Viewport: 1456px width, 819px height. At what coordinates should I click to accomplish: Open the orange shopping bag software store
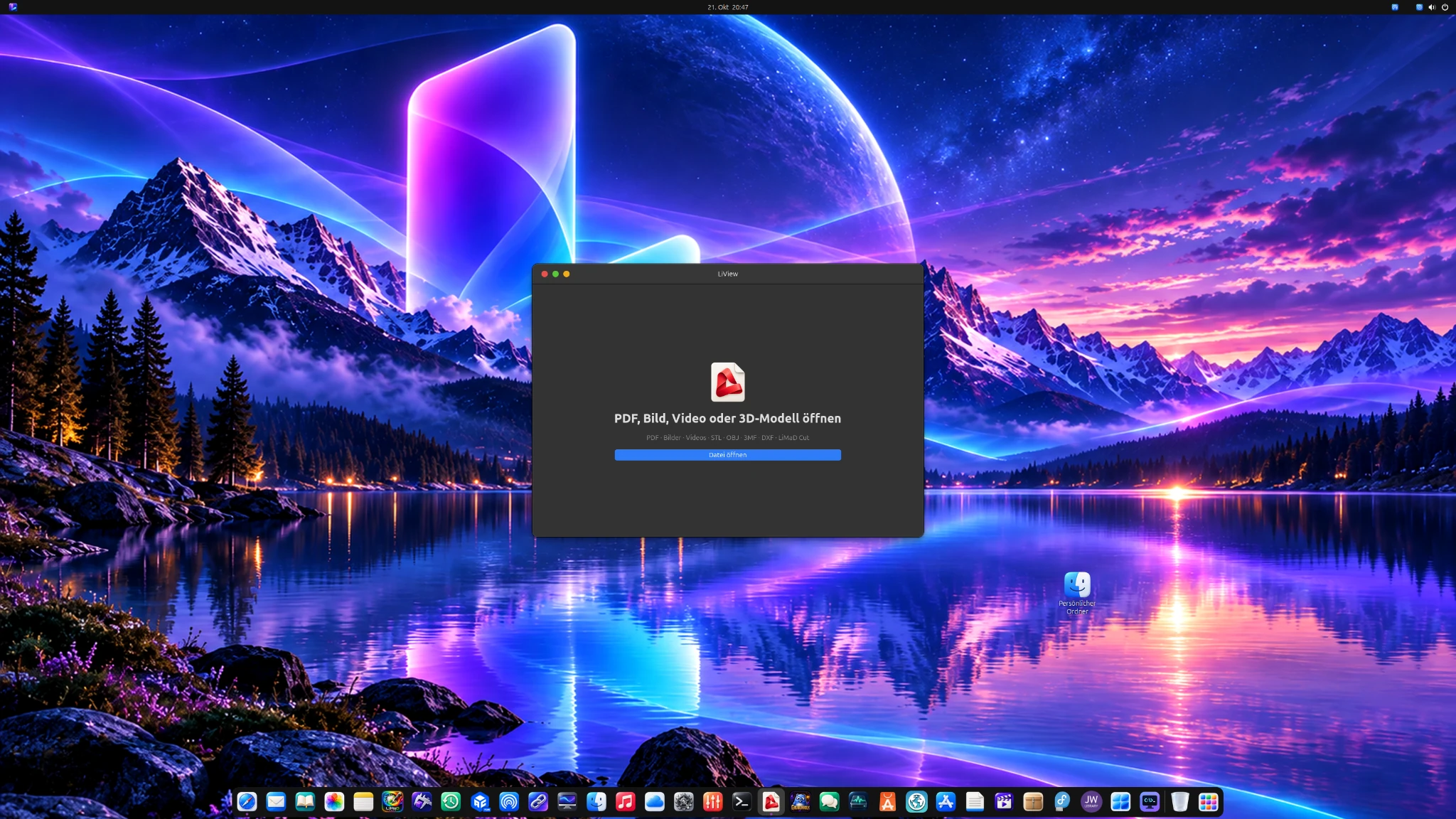click(888, 802)
